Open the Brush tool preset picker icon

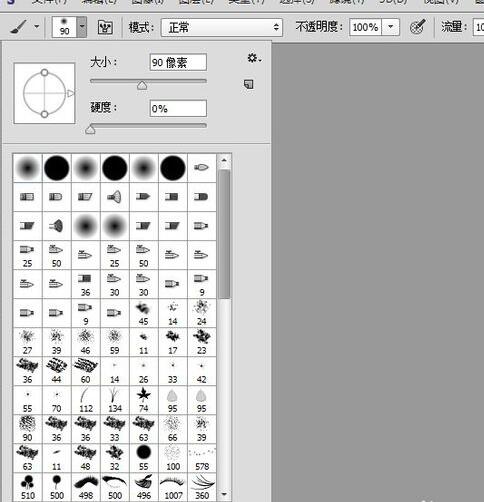point(19,27)
